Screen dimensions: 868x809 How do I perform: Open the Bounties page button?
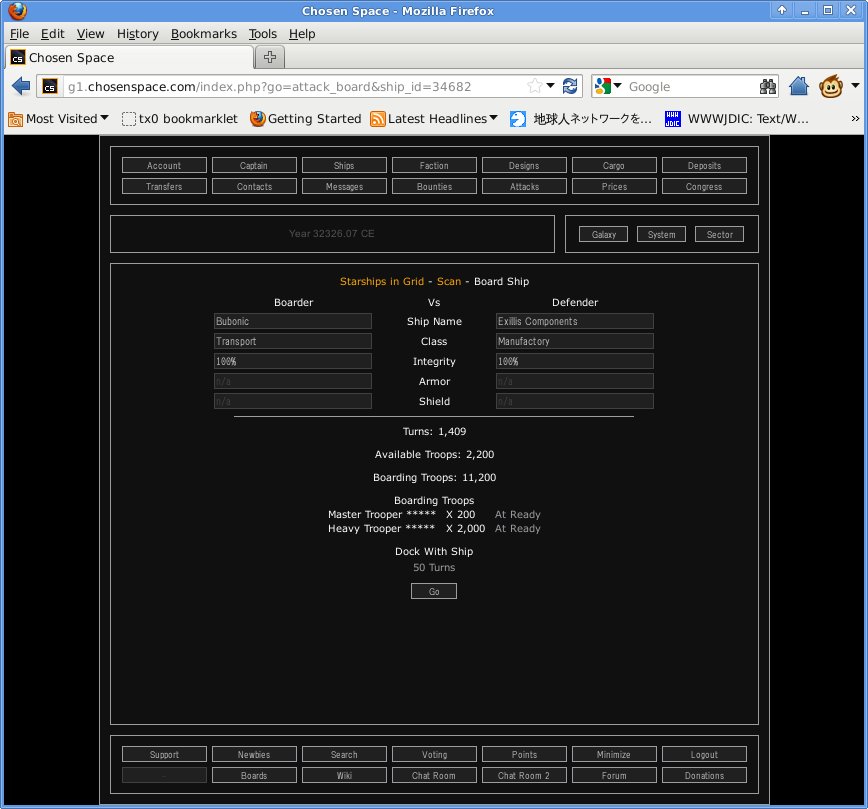click(x=434, y=186)
